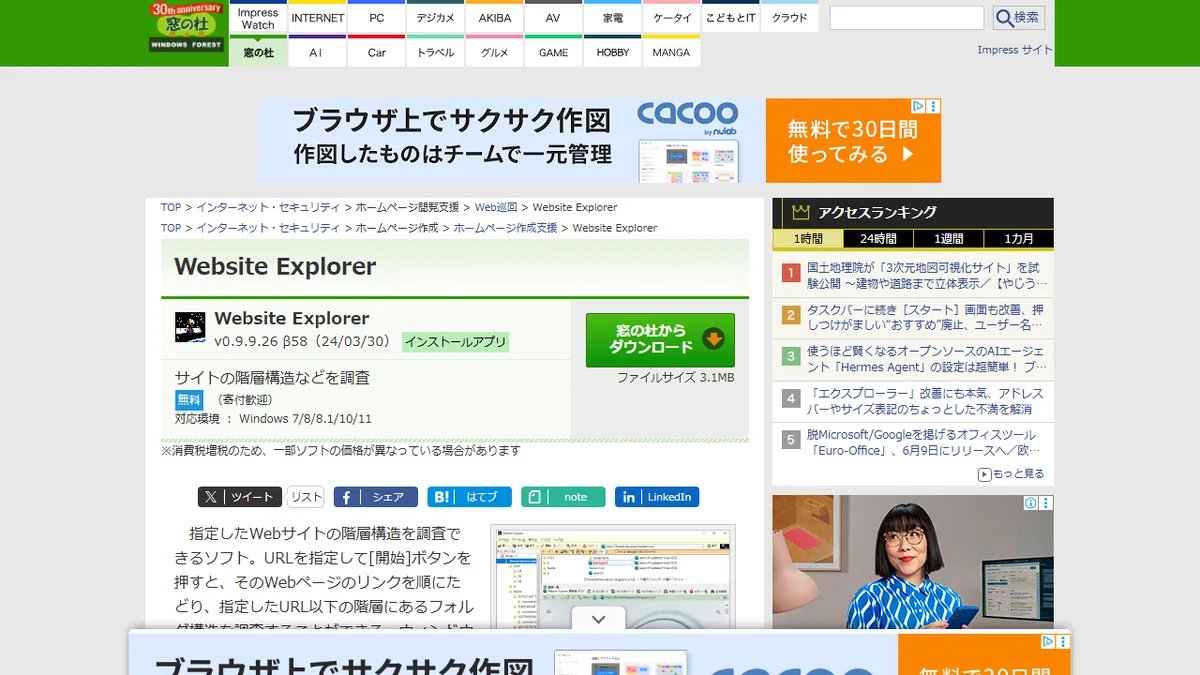The width and height of the screenshot is (1200, 675).
Task: Click the 窓の杜 30th anniversary logo
Action: 186,27
